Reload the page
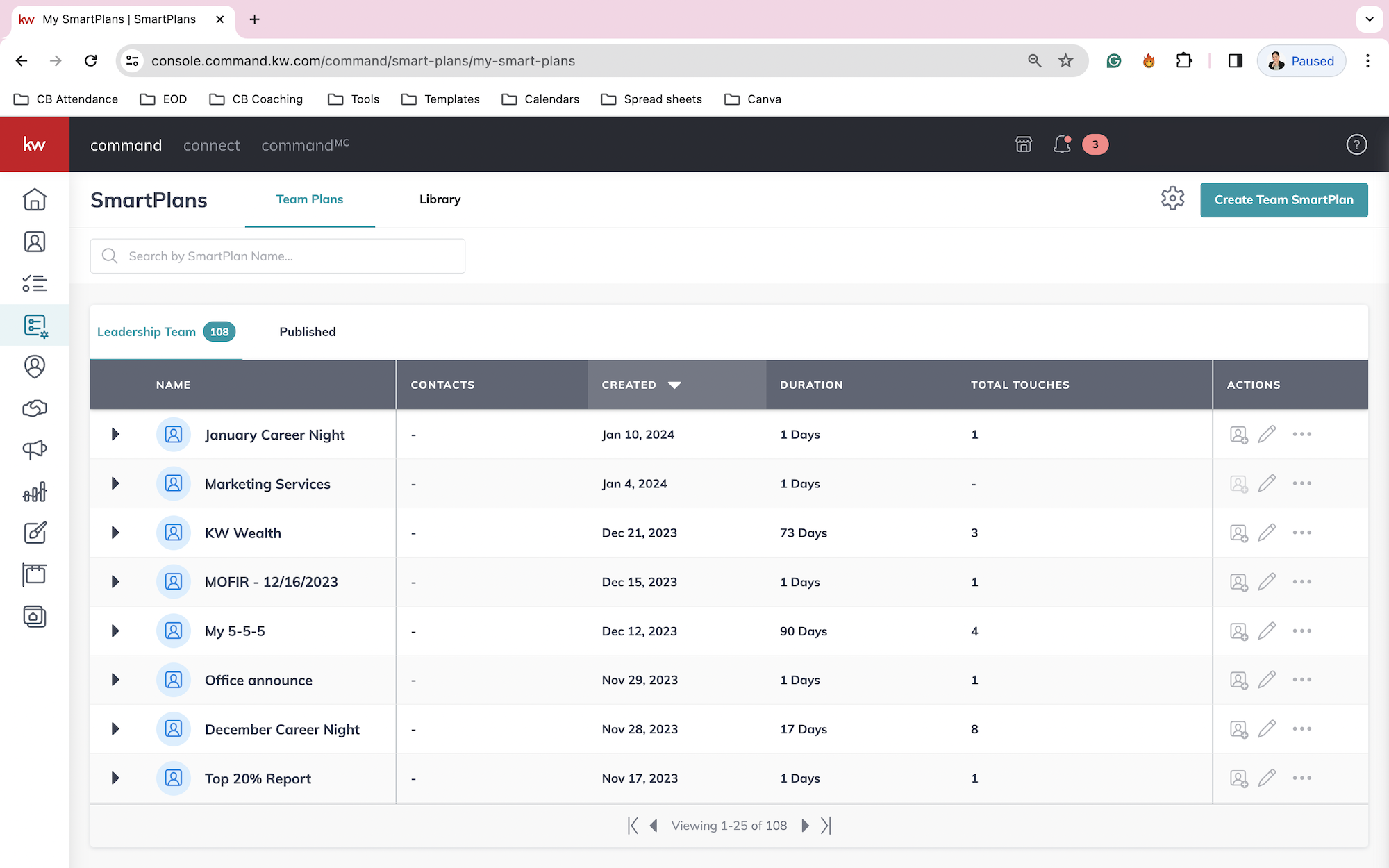 pyautogui.click(x=90, y=61)
